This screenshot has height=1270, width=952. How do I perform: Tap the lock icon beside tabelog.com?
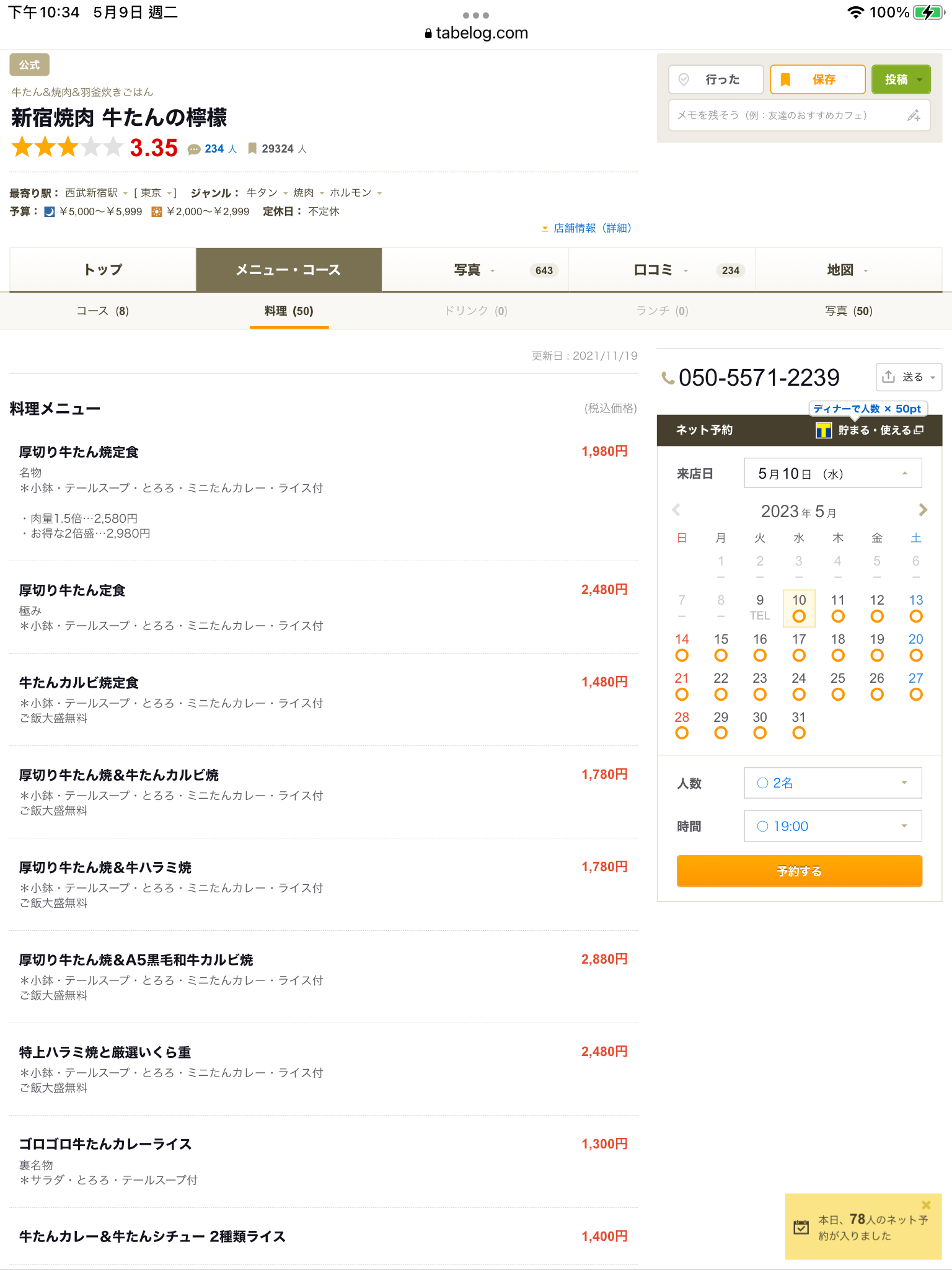428,33
